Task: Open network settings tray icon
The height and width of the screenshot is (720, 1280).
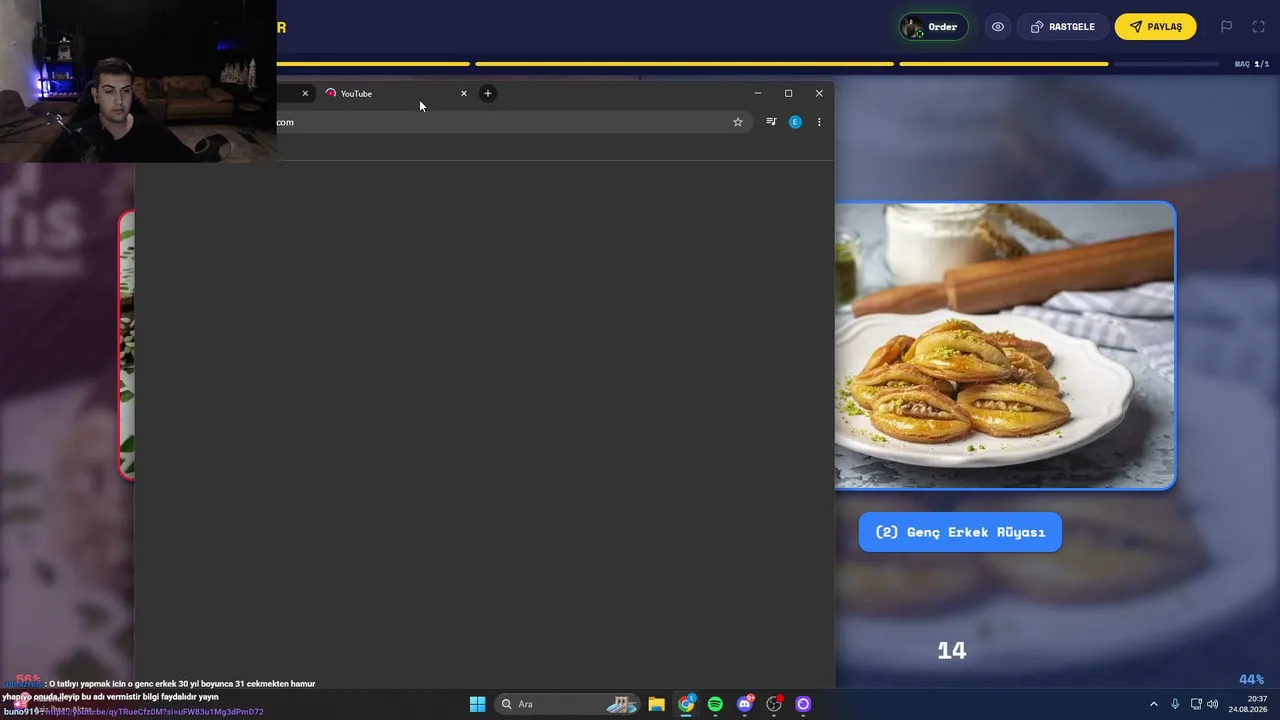Action: tap(1196, 704)
